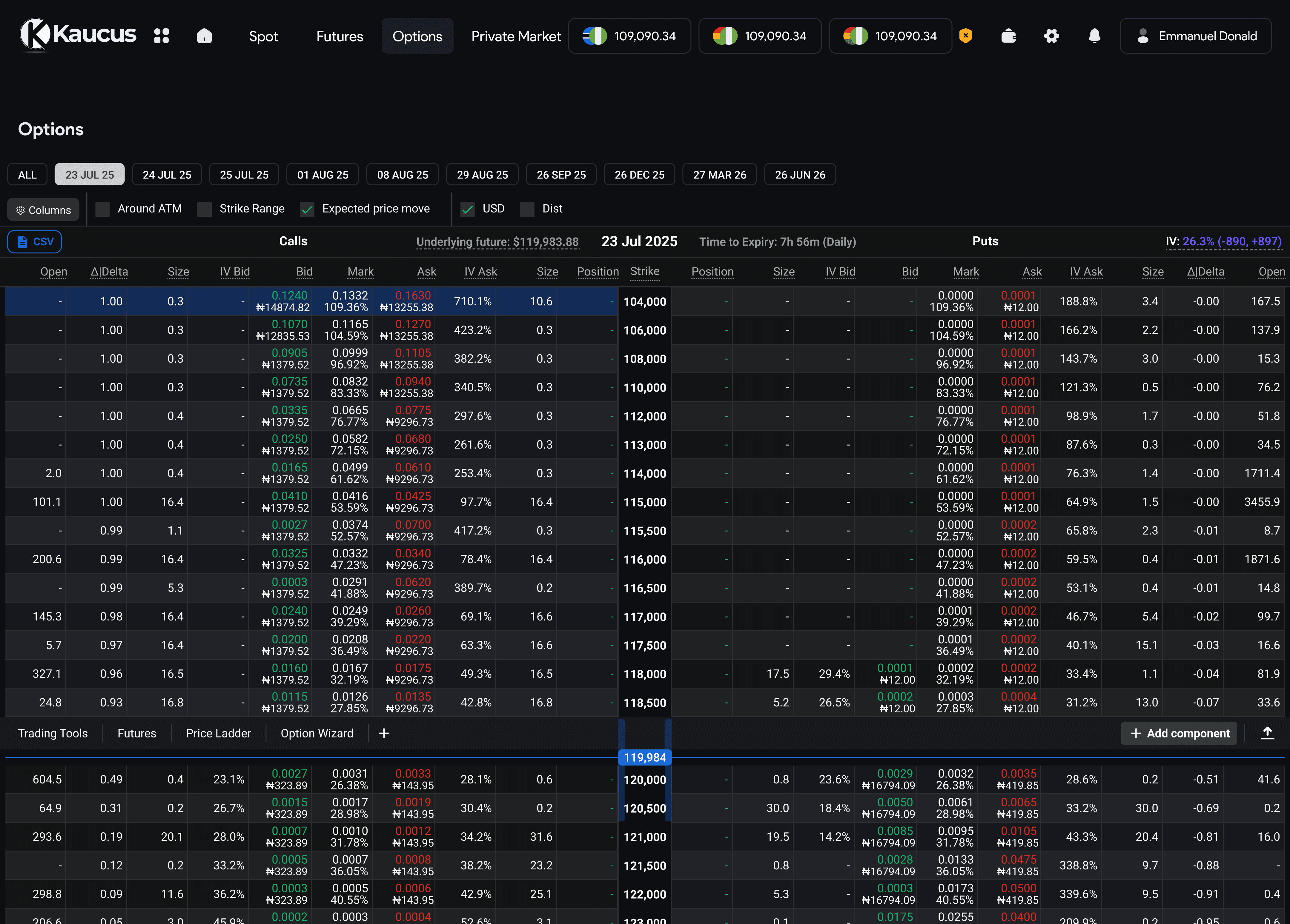Enable the Around ATM checkbox
This screenshot has height=924, width=1290.
pyautogui.click(x=103, y=209)
